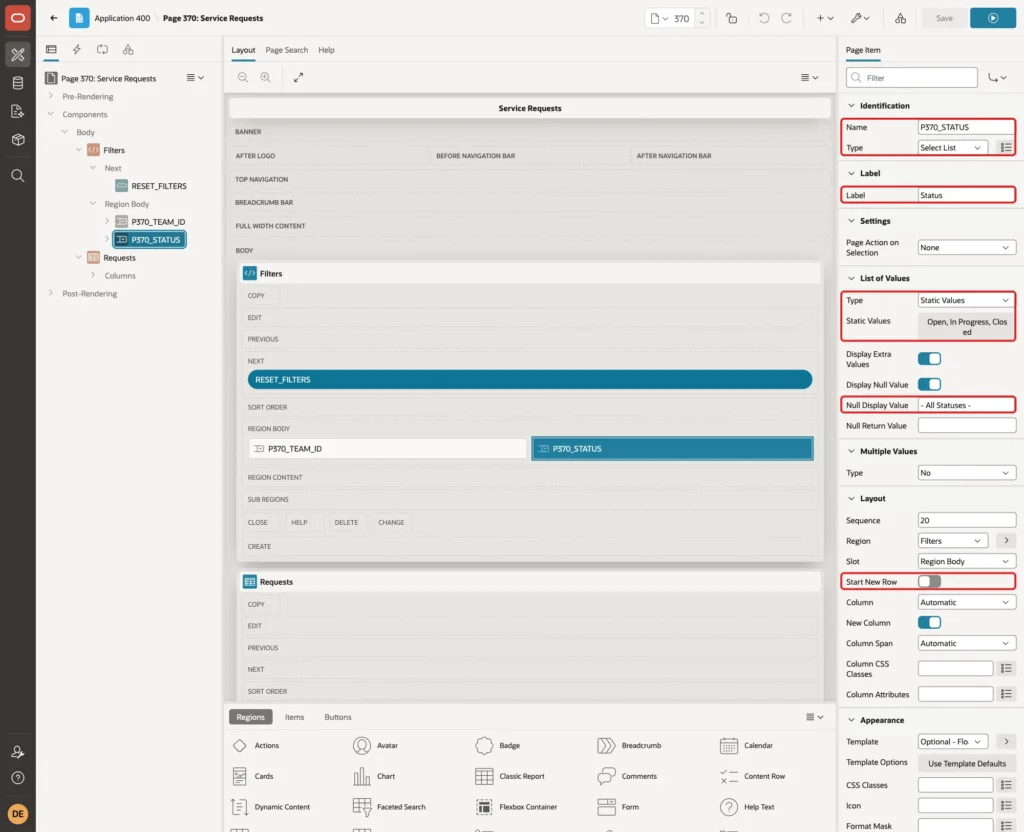Expand layout to full screen

coord(298,77)
